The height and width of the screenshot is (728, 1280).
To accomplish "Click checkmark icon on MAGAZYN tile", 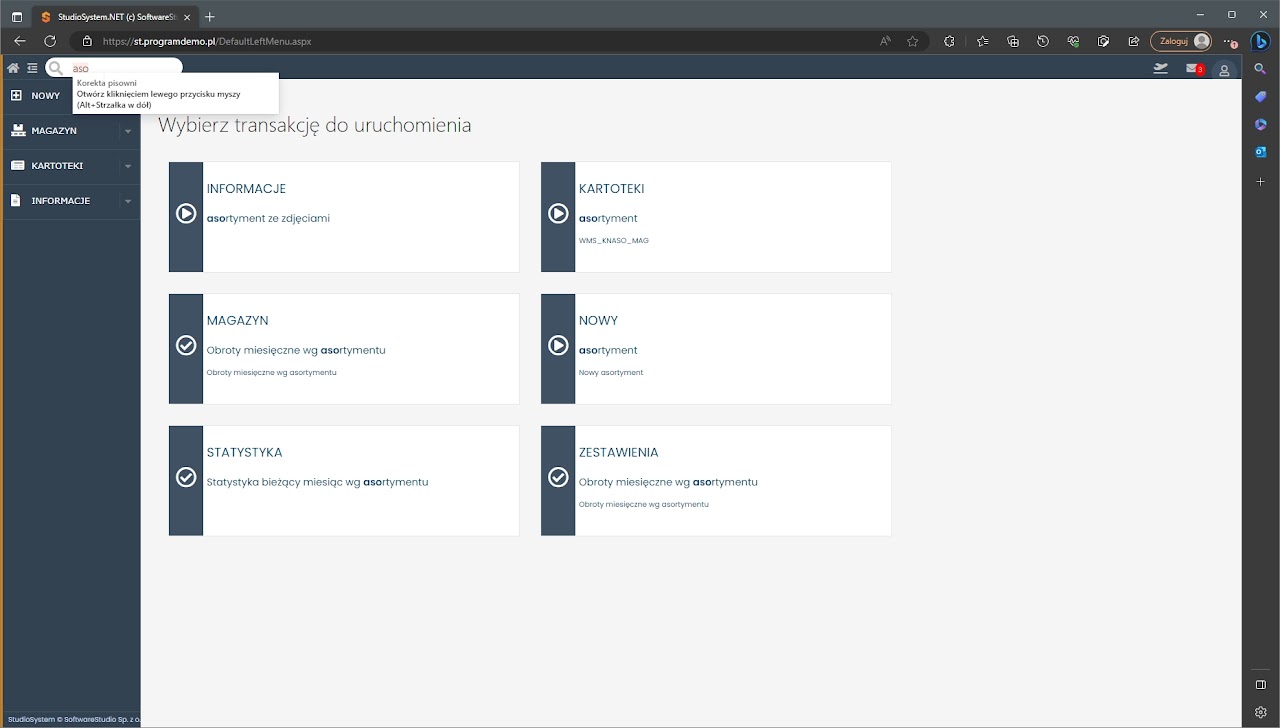I will point(186,346).
